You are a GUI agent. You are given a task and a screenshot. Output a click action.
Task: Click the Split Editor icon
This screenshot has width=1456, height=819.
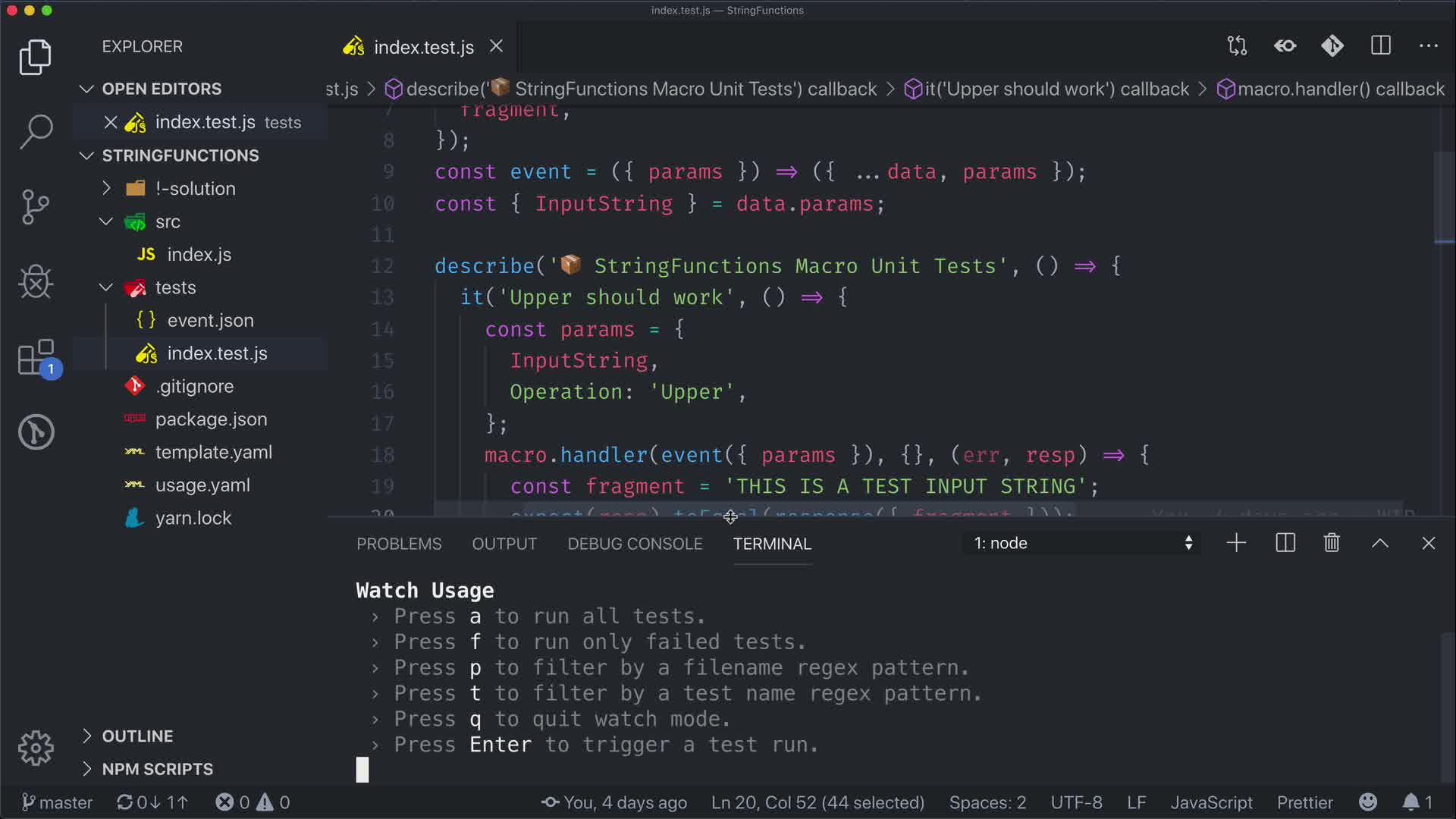pos(1381,46)
